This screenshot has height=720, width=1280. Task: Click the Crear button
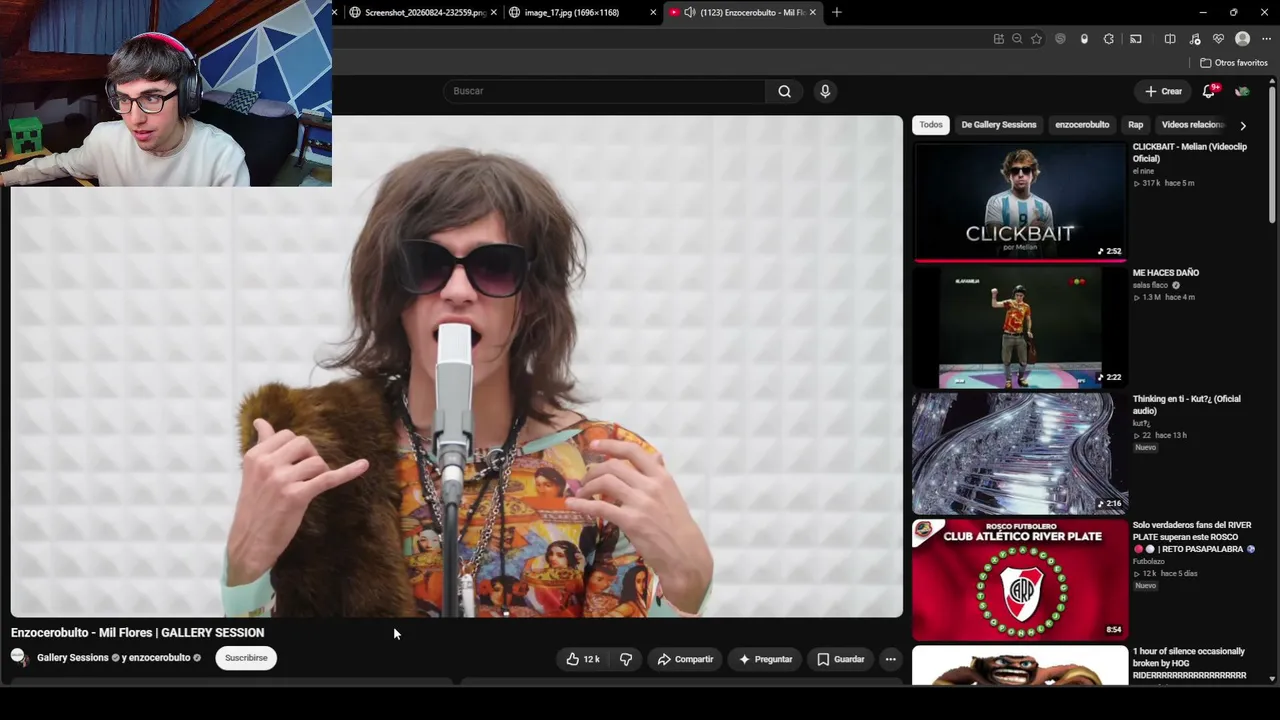1163,91
